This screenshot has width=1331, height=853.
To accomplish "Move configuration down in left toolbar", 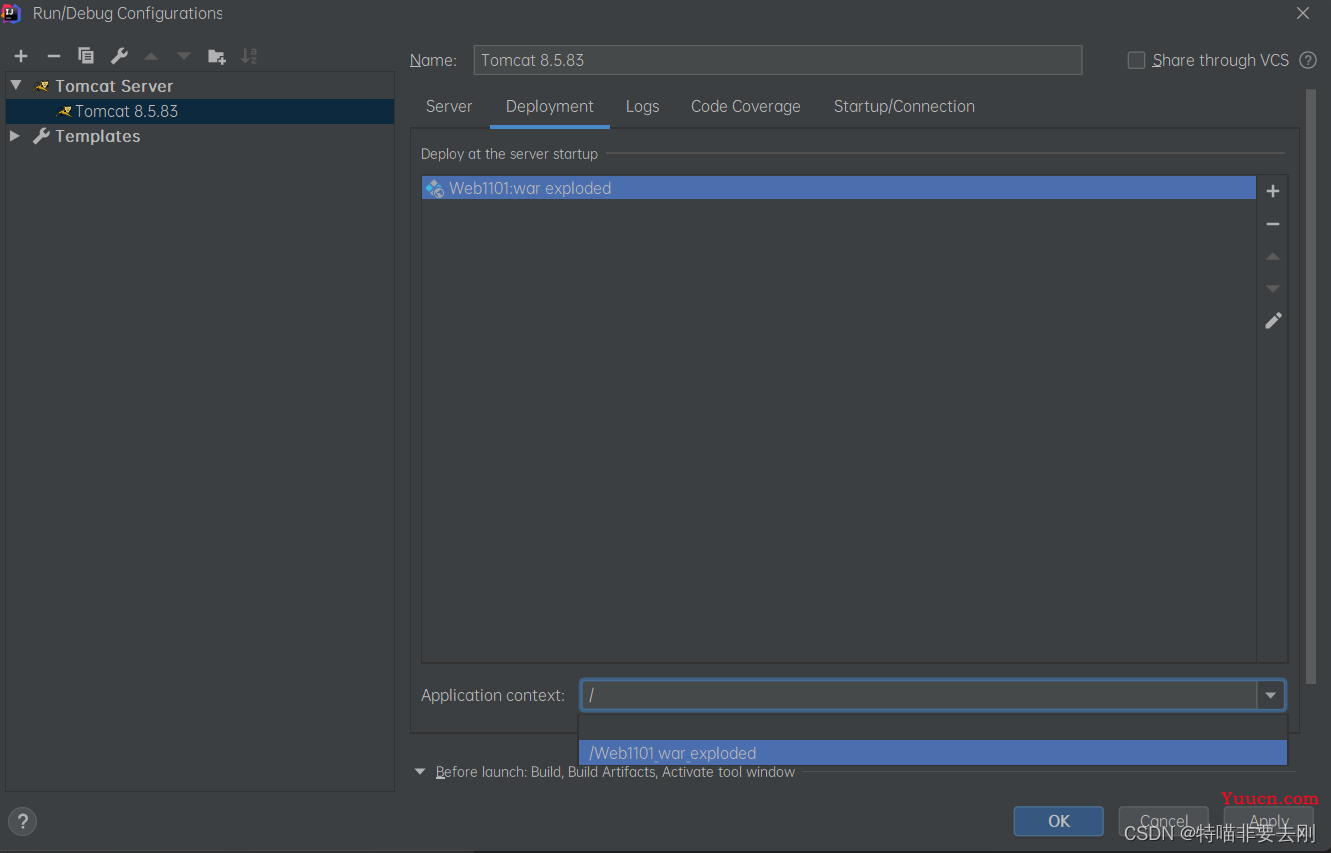I will point(184,56).
